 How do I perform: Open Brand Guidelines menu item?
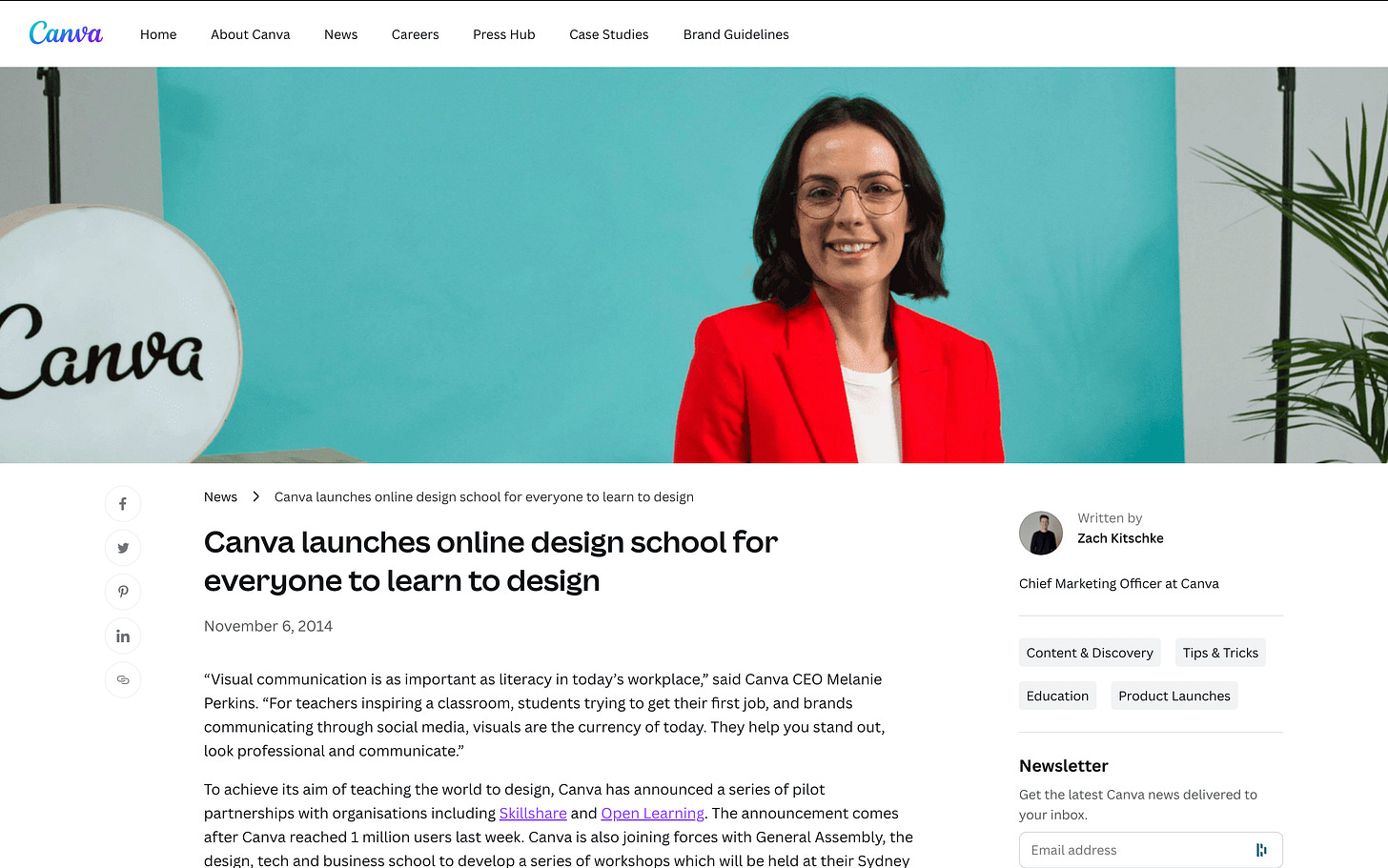[x=736, y=34]
